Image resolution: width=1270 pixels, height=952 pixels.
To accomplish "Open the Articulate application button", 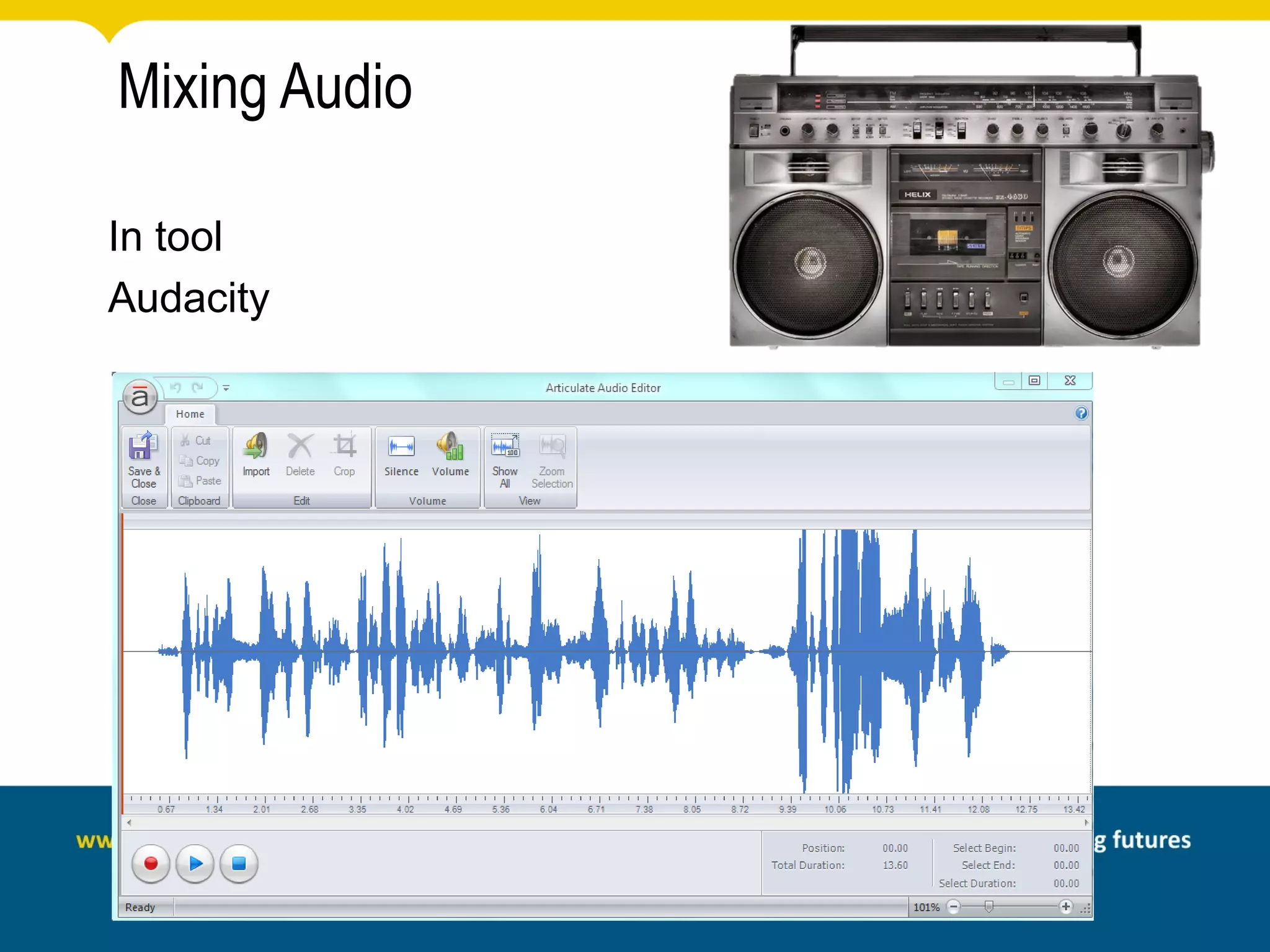I will pos(140,397).
